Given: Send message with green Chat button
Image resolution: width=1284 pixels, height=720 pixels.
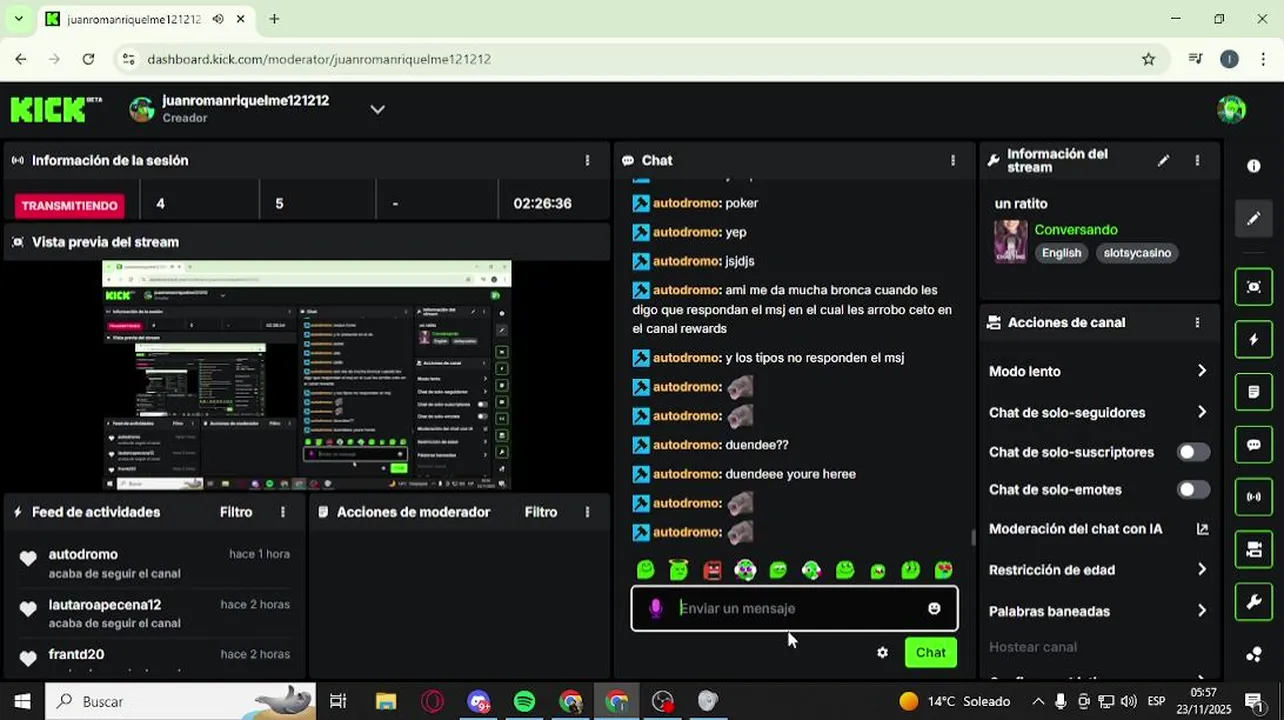Looking at the screenshot, I should point(931,652).
